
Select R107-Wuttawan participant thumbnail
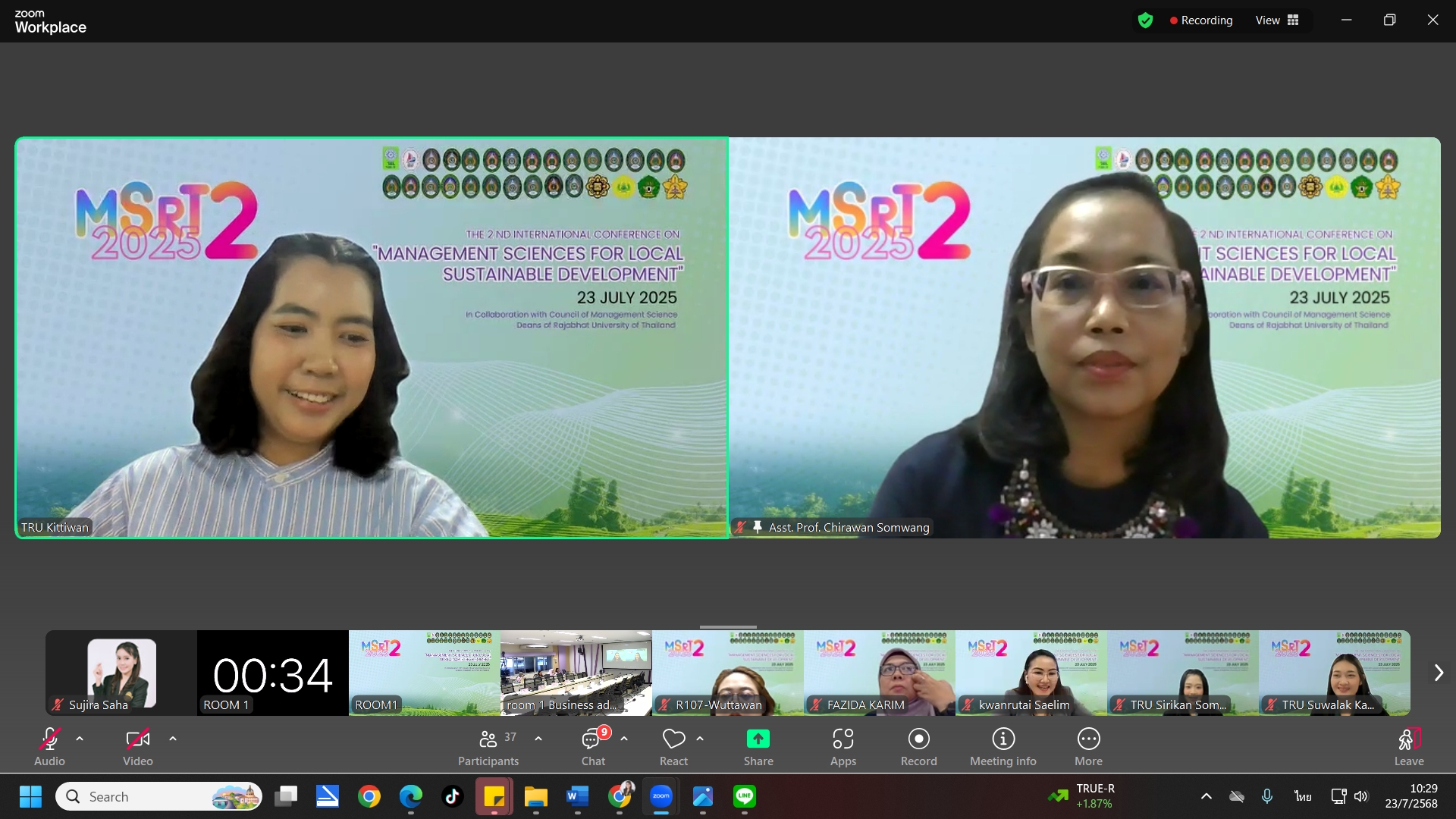click(x=728, y=673)
